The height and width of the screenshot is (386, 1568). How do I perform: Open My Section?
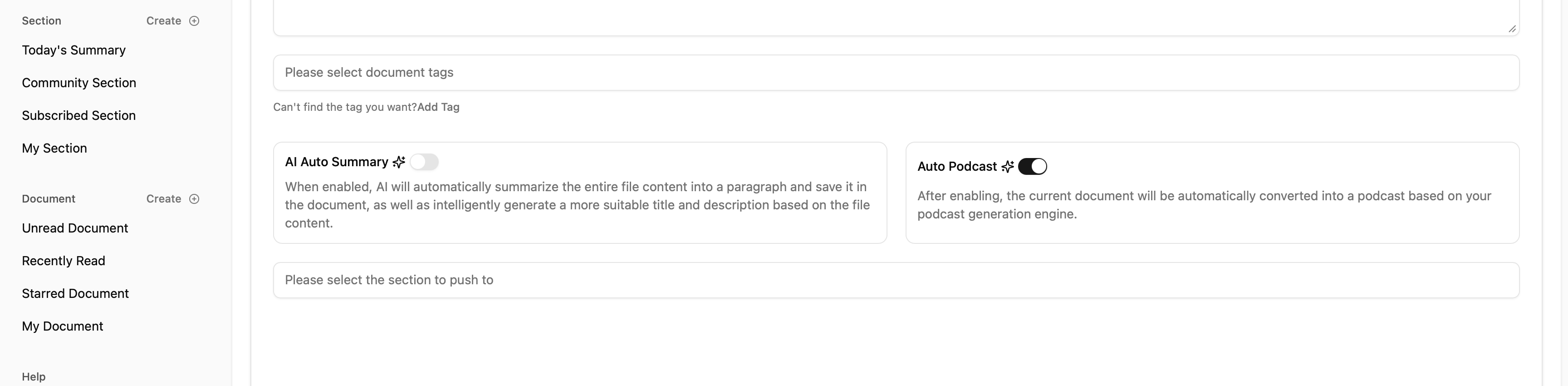click(54, 148)
